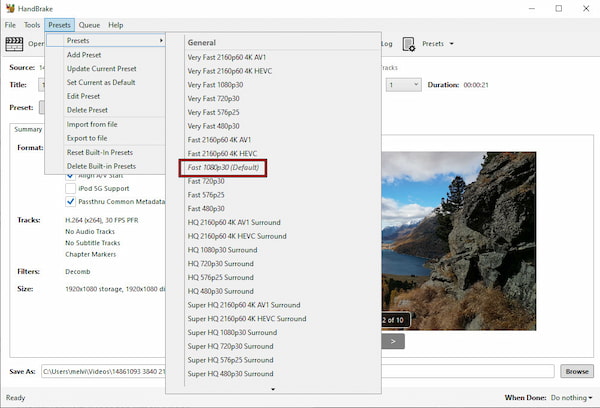Open the Tools menu
The height and width of the screenshot is (408, 600).
point(32,25)
